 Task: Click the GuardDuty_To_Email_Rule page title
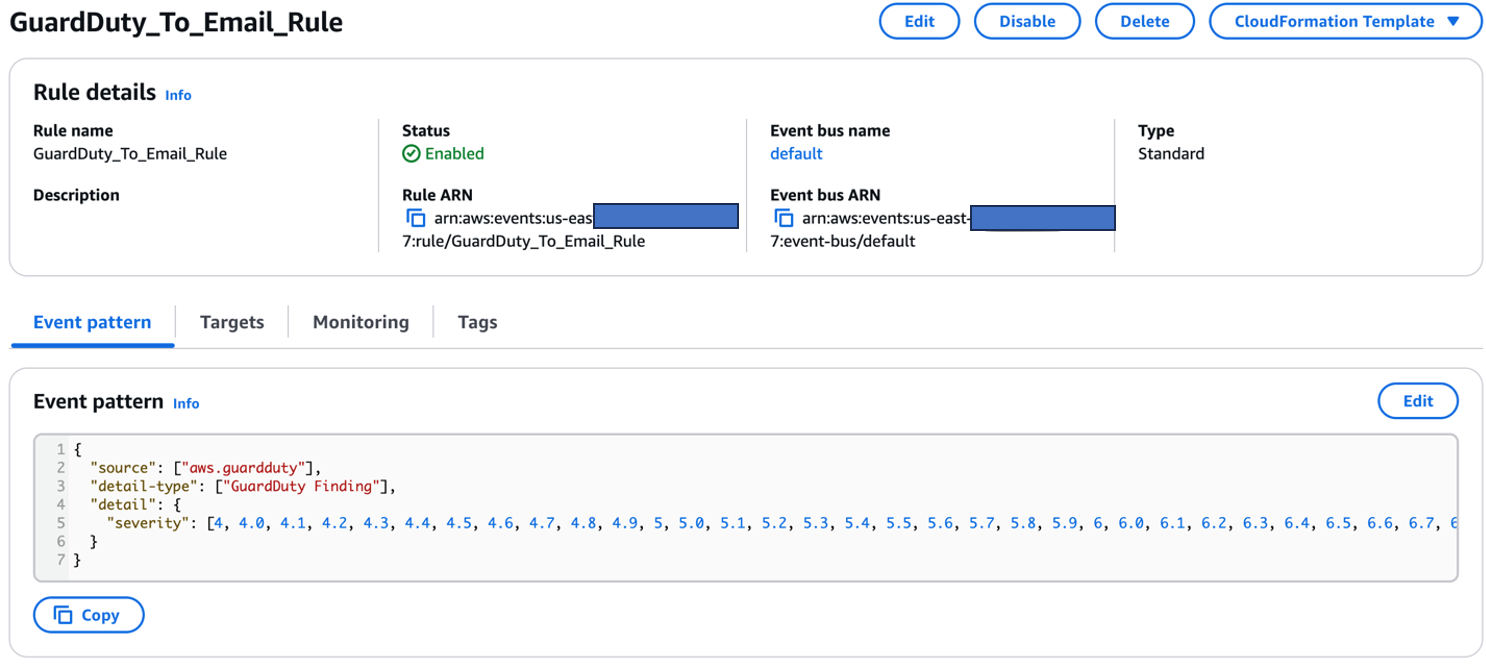click(x=175, y=22)
